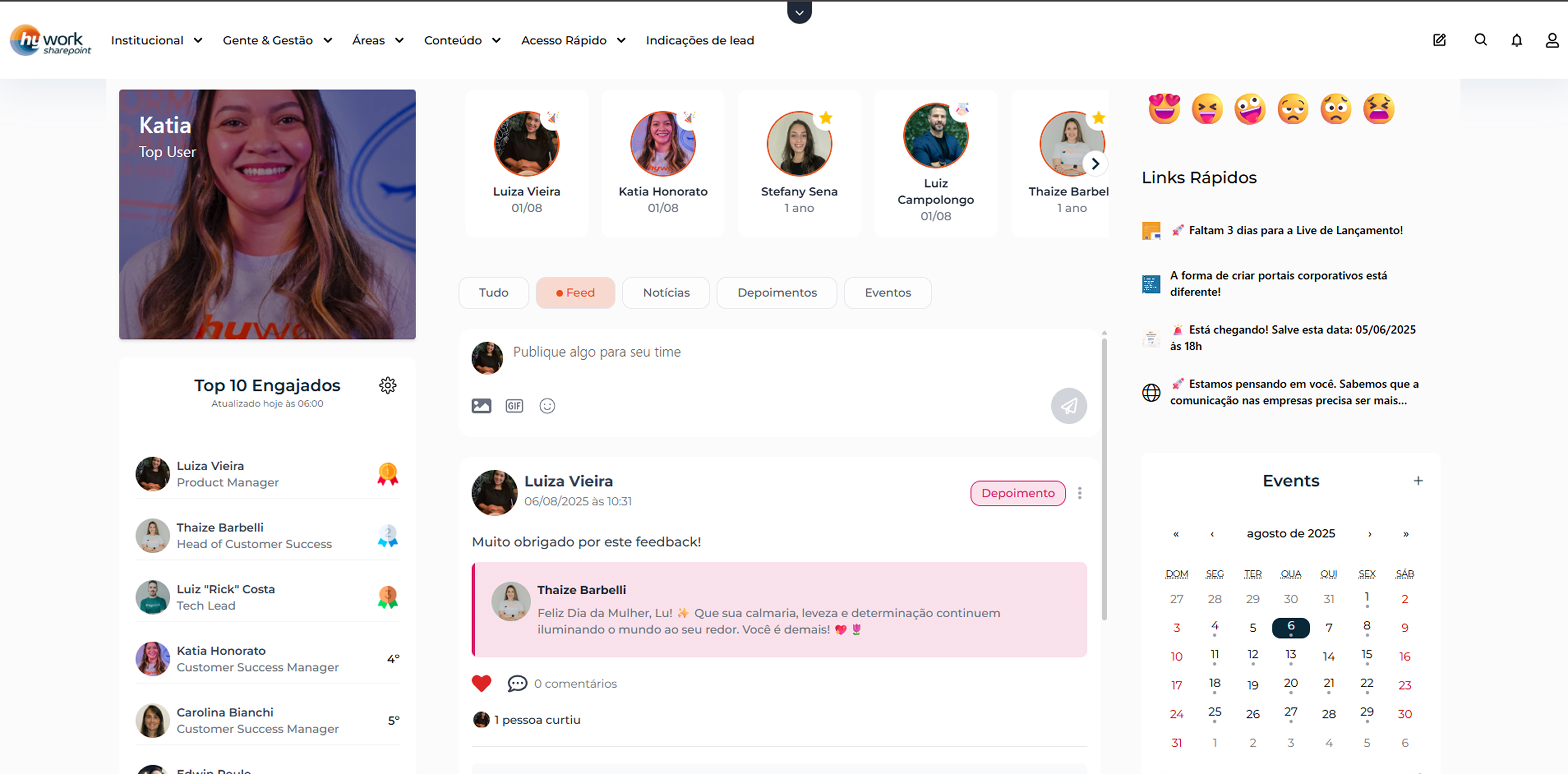Go to next month in calendar
The width and height of the screenshot is (1568, 774).
[x=1370, y=534]
